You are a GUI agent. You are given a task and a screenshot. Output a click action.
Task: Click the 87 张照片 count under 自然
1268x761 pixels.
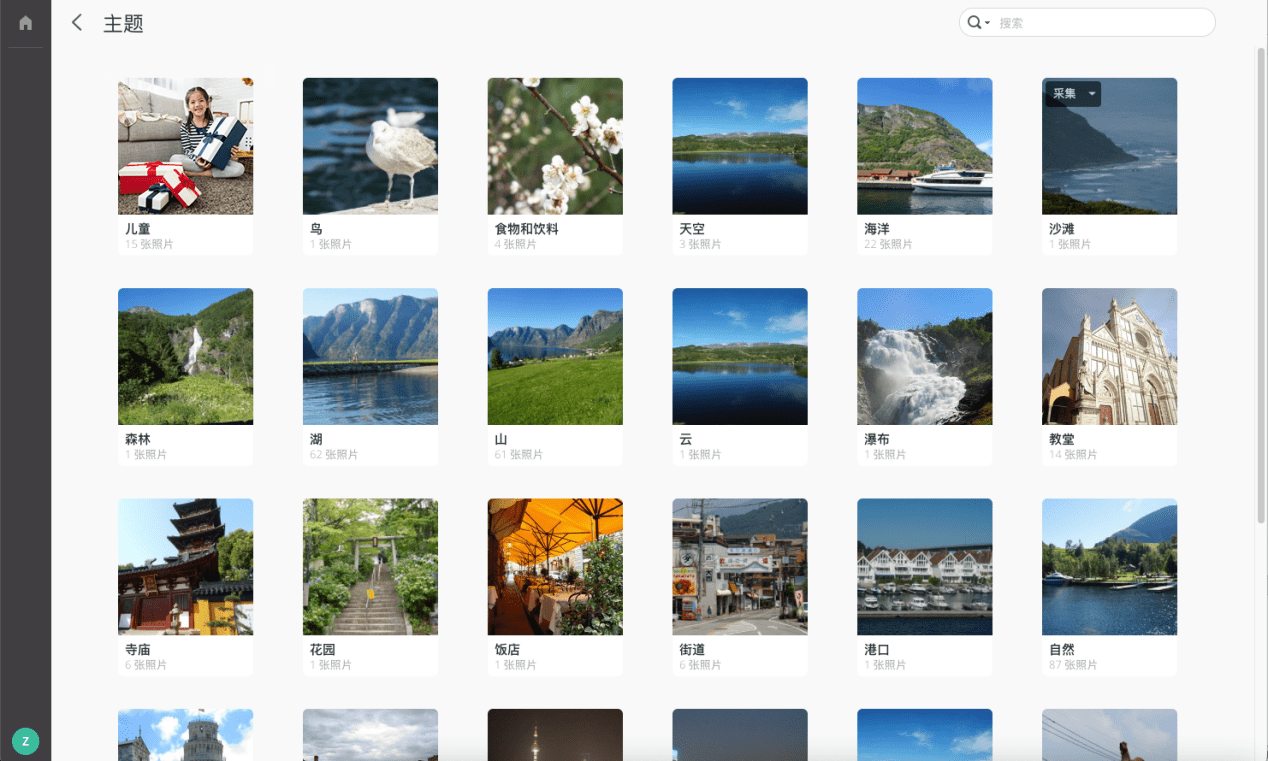(1073, 665)
